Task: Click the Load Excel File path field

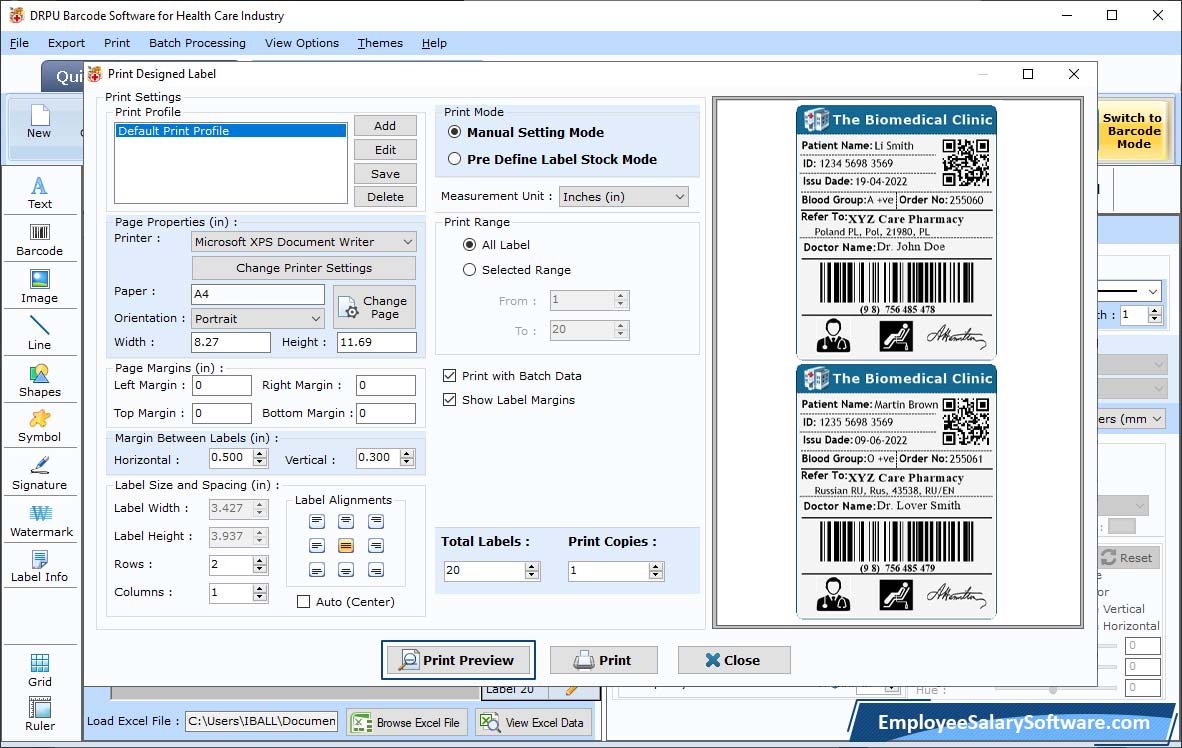Action: click(262, 722)
